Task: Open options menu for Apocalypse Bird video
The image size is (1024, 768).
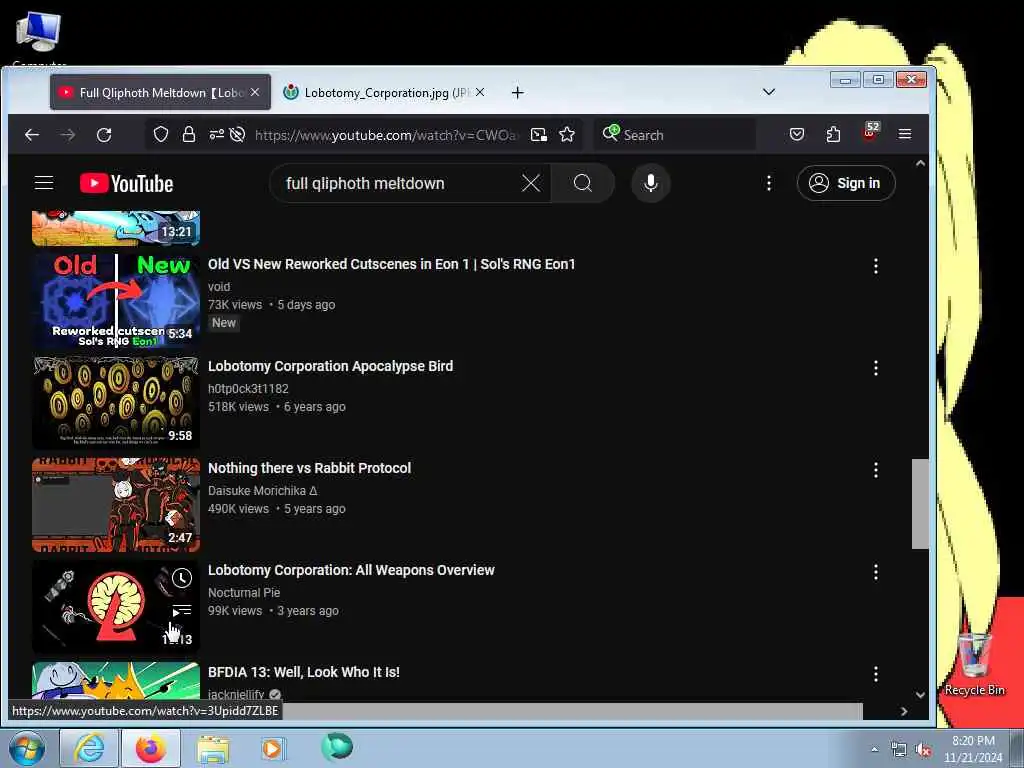Action: [x=875, y=368]
